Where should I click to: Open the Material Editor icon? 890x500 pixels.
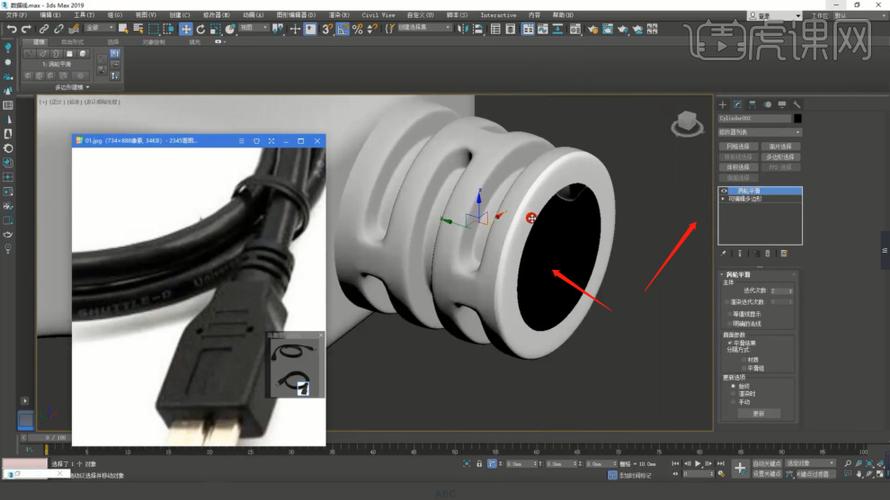coord(575,29)
